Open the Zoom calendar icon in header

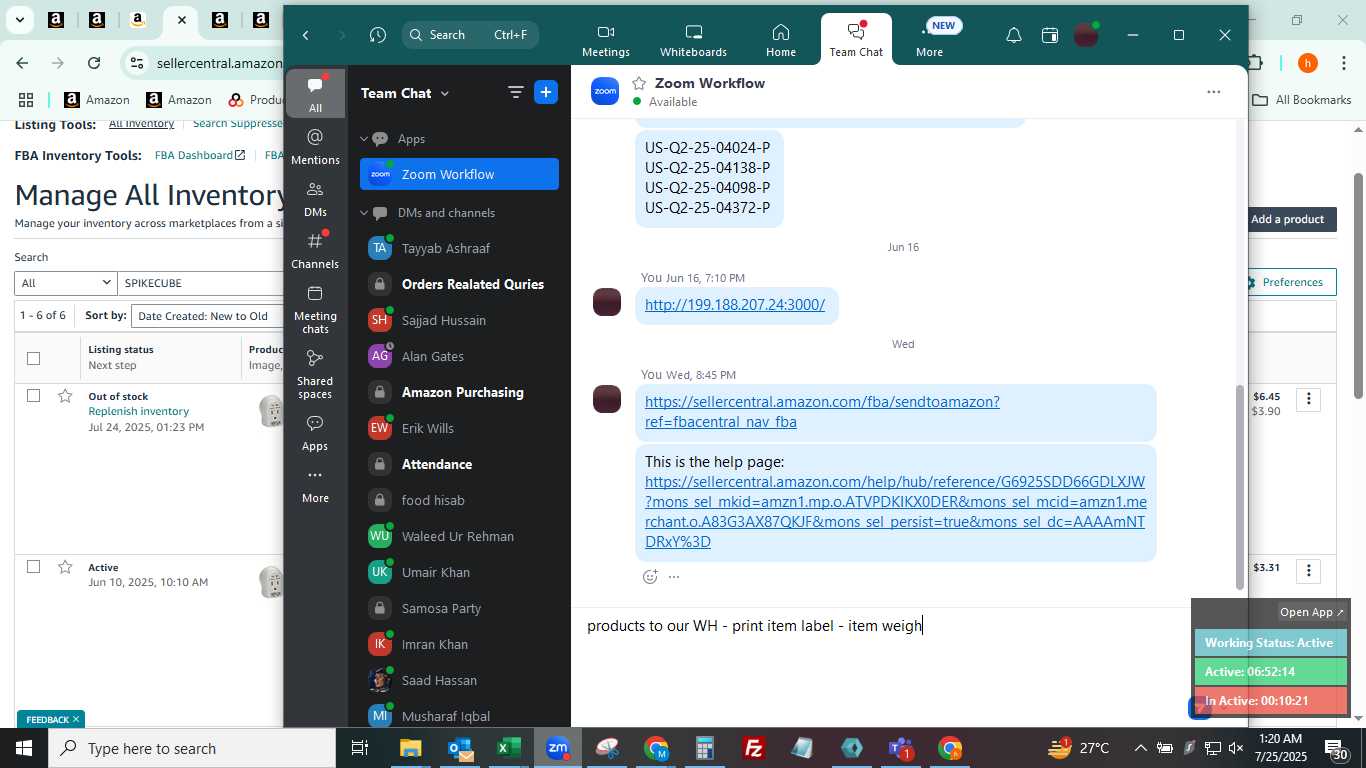(x=1050, y=35)
